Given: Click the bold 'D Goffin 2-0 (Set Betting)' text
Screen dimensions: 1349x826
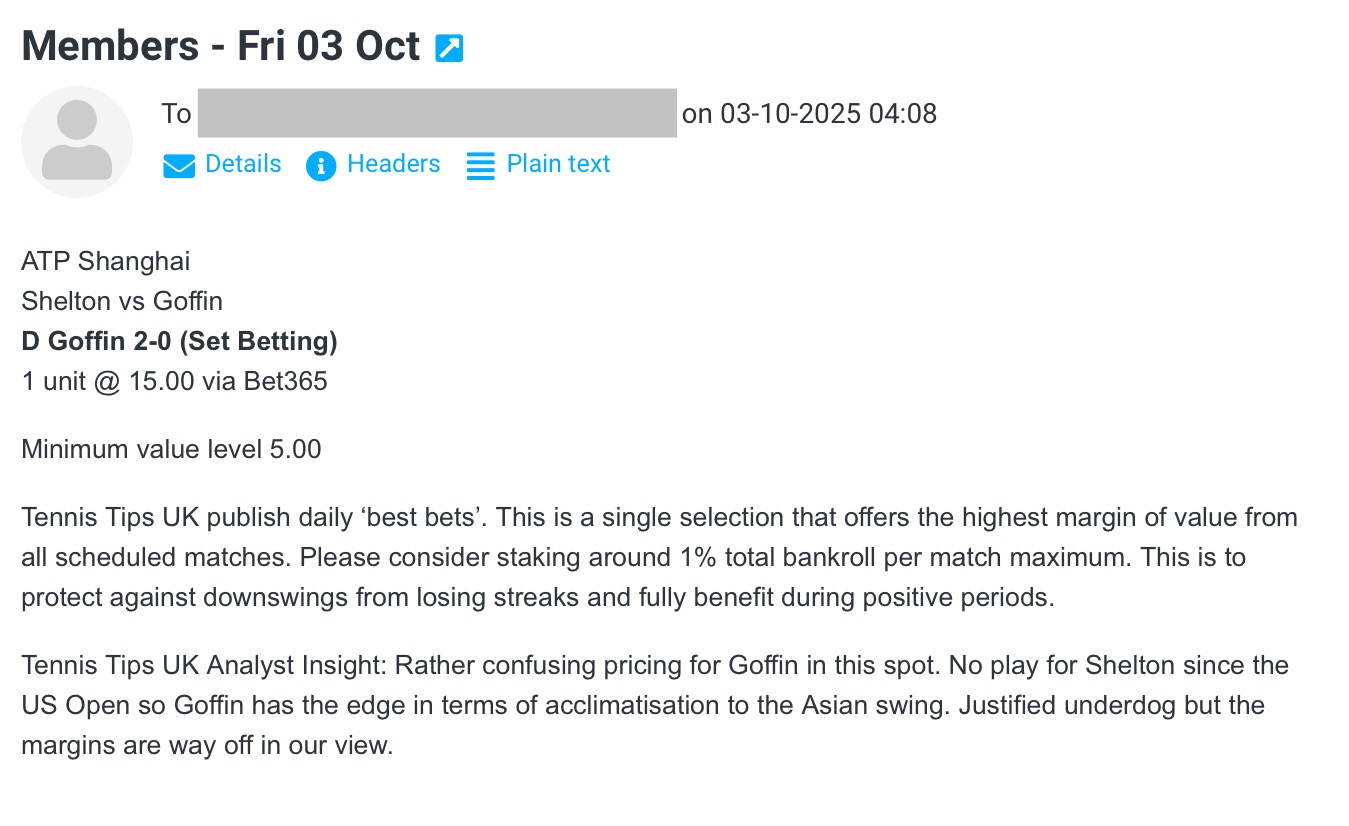Looking at the screenshot, I should [180, 342].
